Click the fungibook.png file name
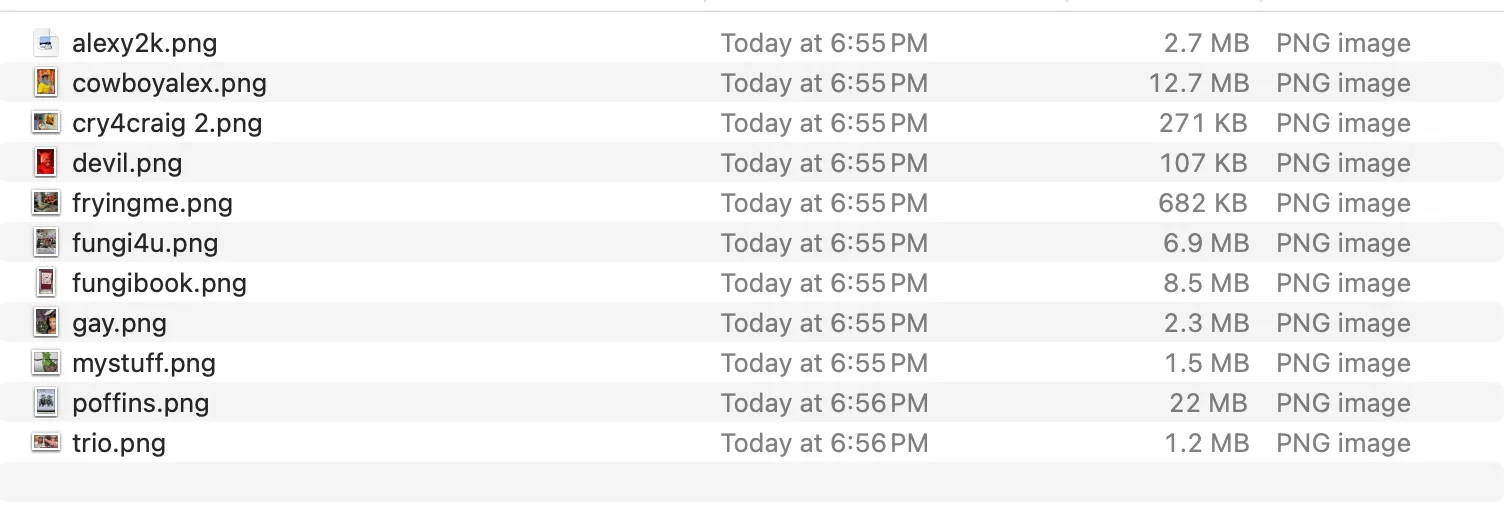 coord(159,283)
